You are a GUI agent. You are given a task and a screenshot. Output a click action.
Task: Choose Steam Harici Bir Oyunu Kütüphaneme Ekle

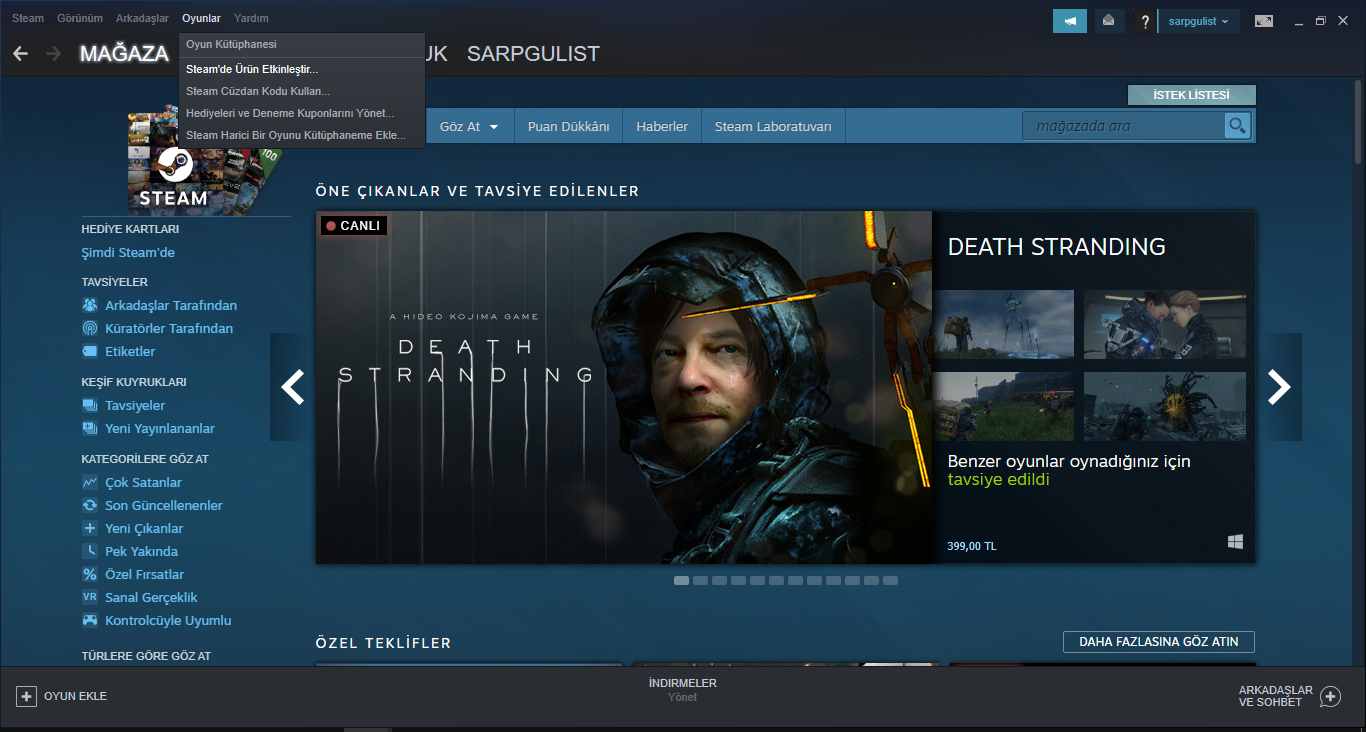tap(302, 135)
